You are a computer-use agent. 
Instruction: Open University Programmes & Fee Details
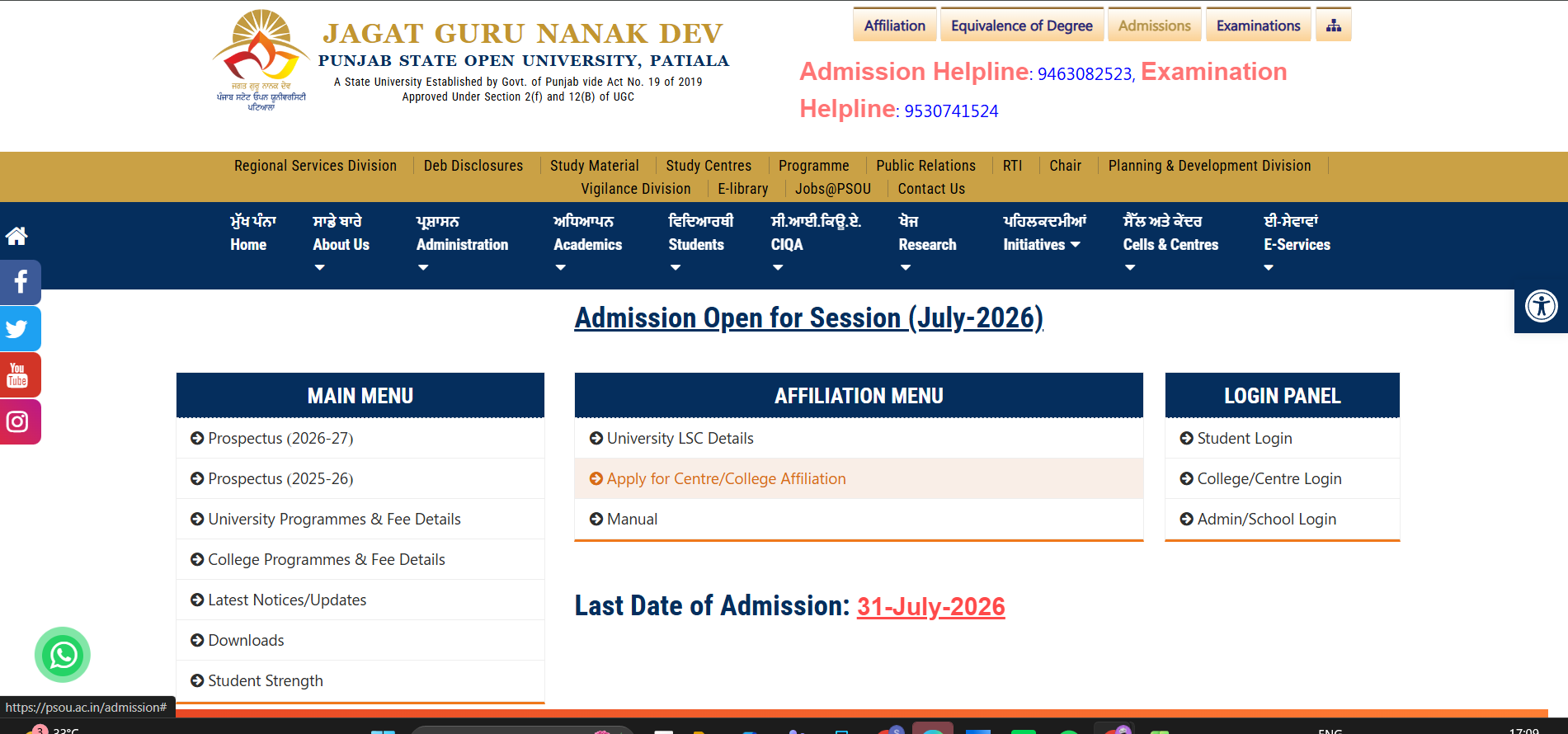point(334,520)
